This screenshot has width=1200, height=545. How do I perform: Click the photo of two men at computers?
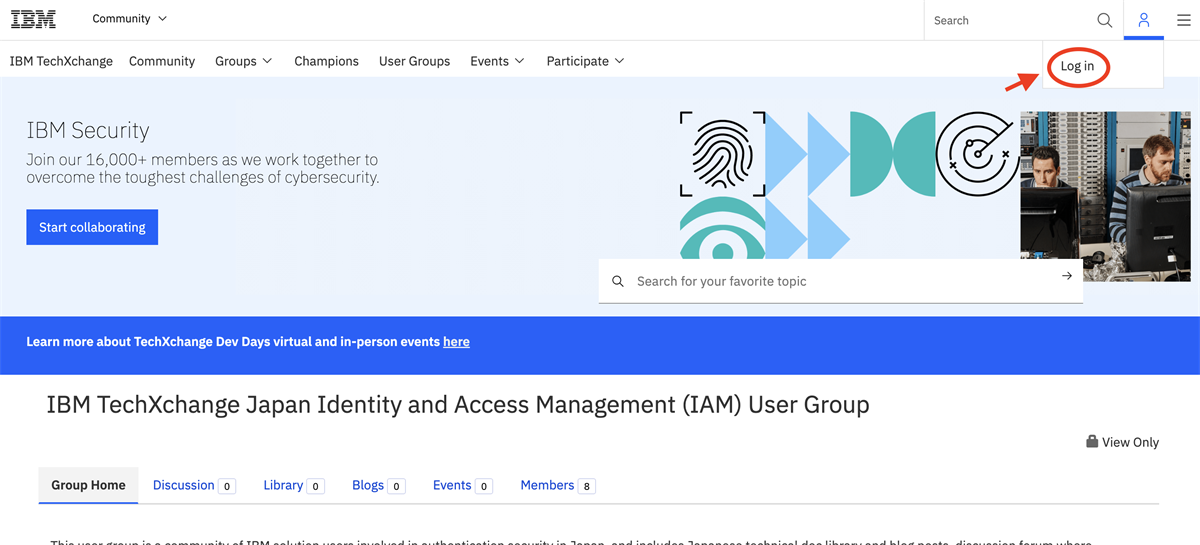(1105, 196)
